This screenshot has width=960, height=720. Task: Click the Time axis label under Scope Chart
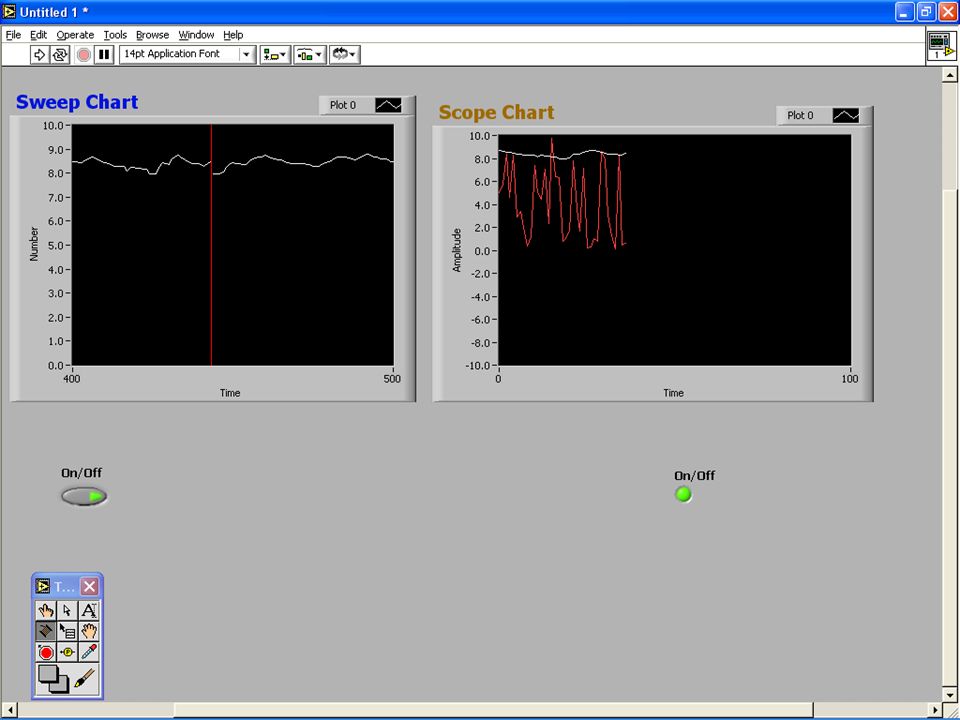click(x=673, y=393)
